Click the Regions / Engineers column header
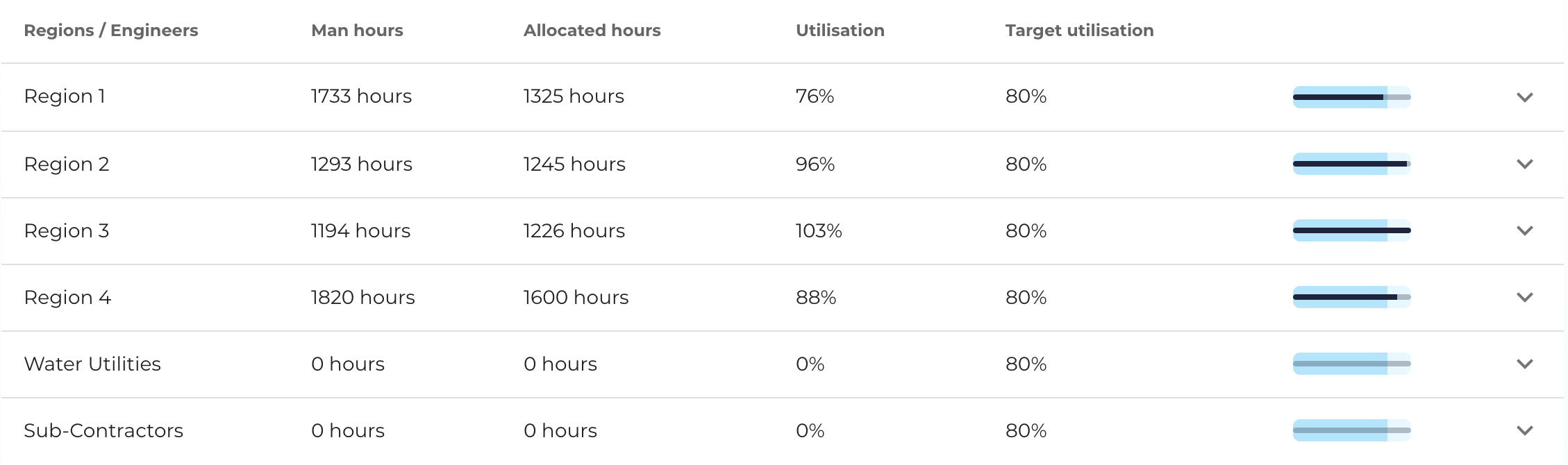 click(x=112, y=31)
